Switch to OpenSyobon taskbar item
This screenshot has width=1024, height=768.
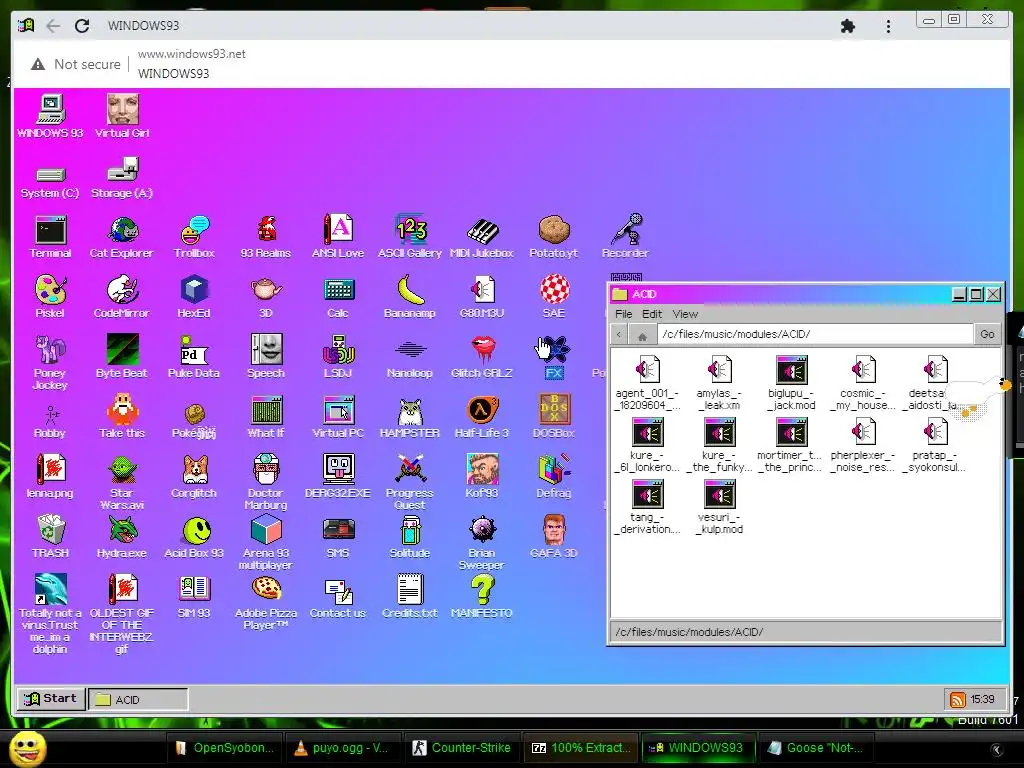tap(225, 748)
